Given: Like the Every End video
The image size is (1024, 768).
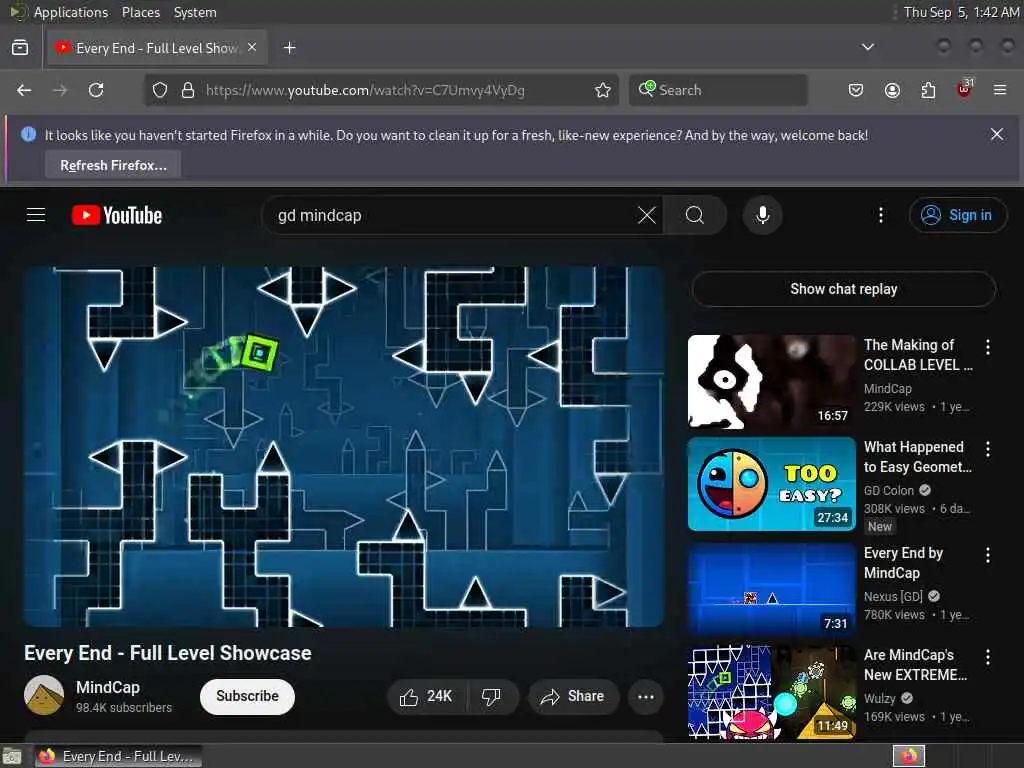Looking at the screenshot, I should pos(426,696).
